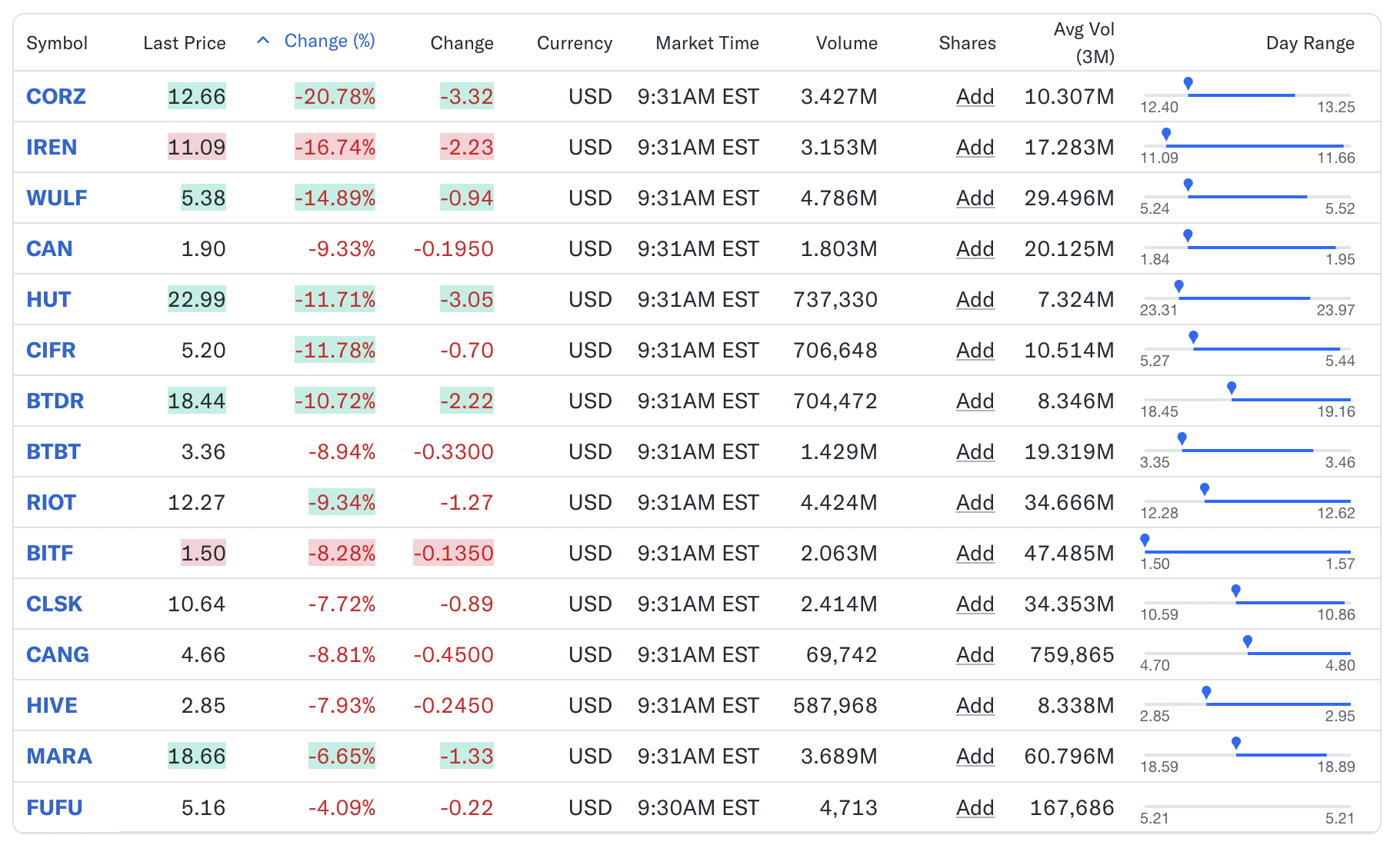Open the BTDR ticker link
Viewport: 1400px width, 855px height.
point(55,401)
